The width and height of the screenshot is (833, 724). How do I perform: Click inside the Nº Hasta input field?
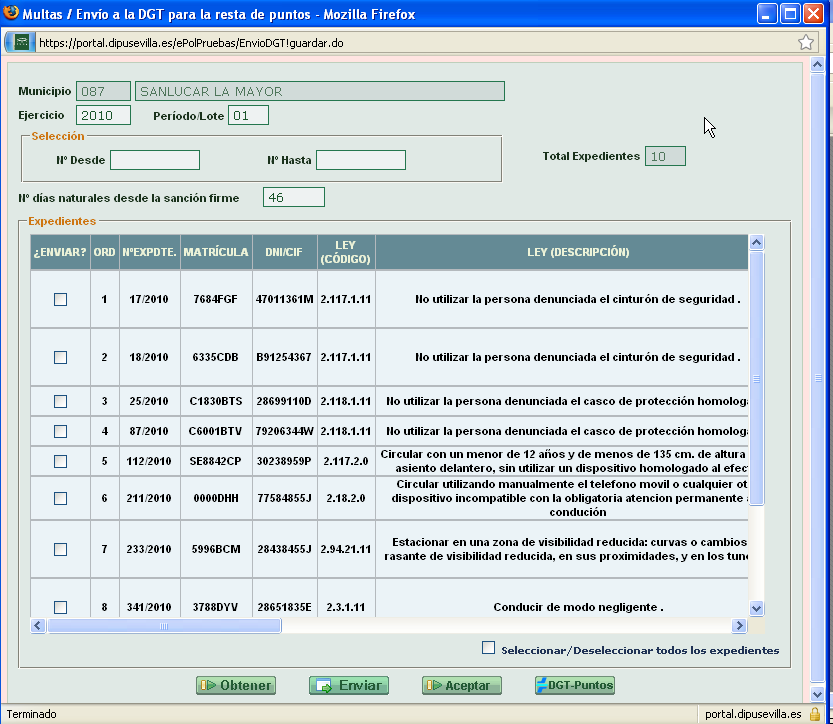361,159
